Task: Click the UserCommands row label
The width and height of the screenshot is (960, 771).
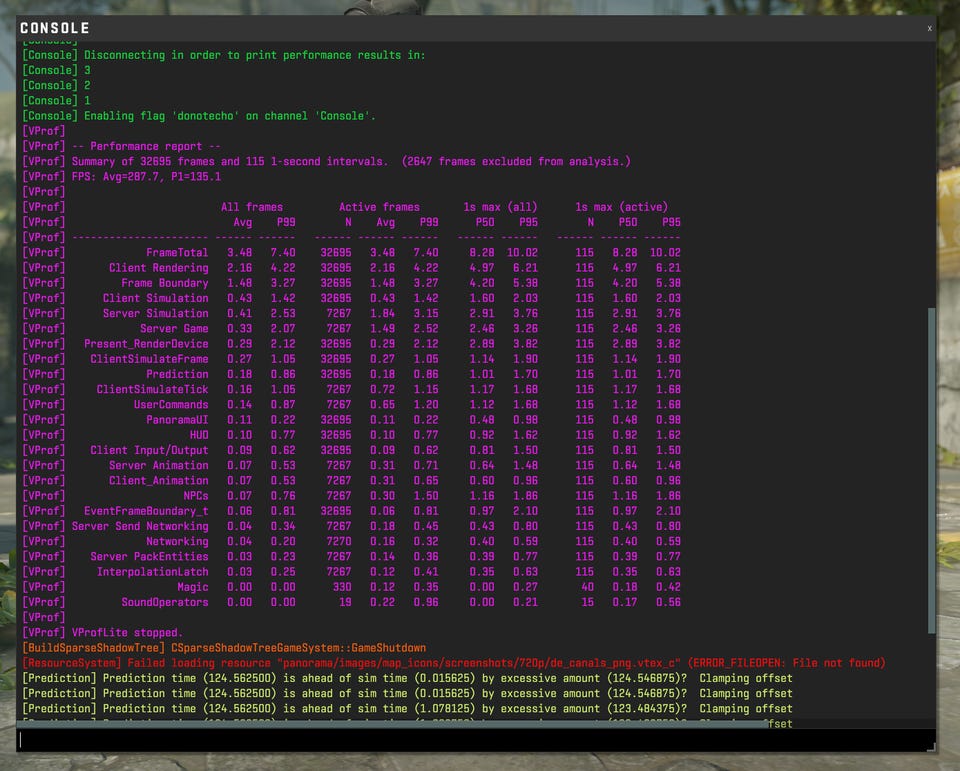Action: coord(171,404)
